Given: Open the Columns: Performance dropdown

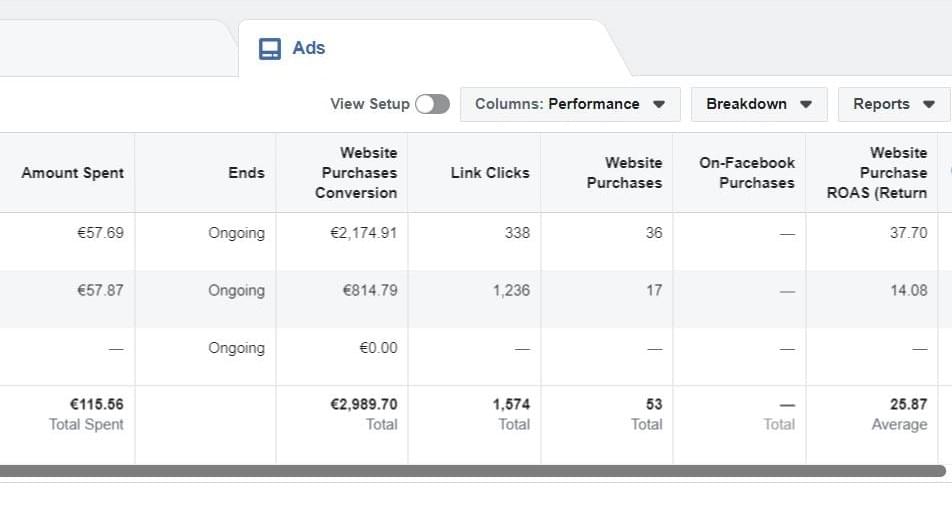Looking at the screenshot, I should tap(570, 104).
